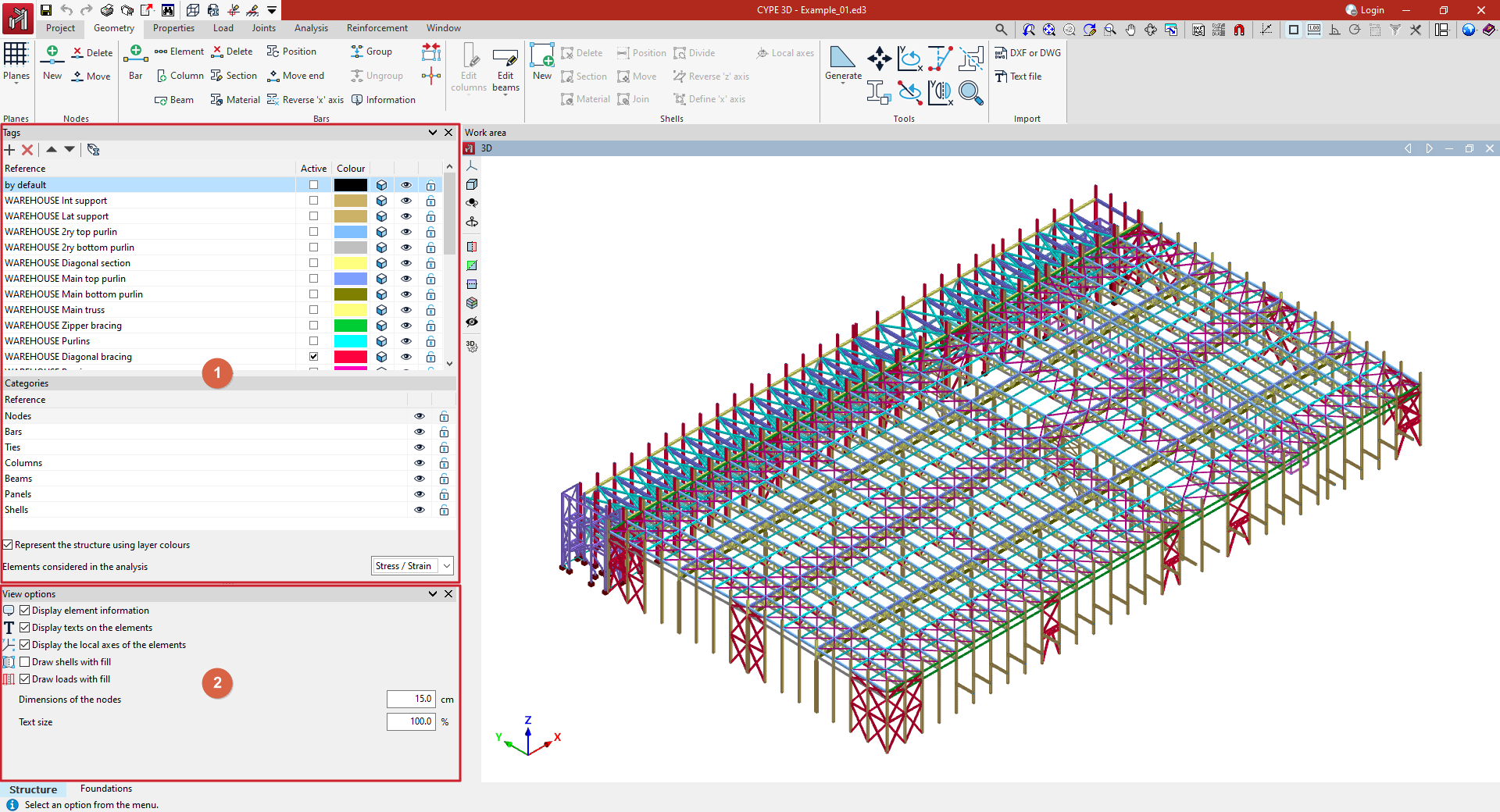Image resolution: width=1500 pixels, height=812 pixels.
Task: Click the Generate shells tool icon
Action: (842, 58)
